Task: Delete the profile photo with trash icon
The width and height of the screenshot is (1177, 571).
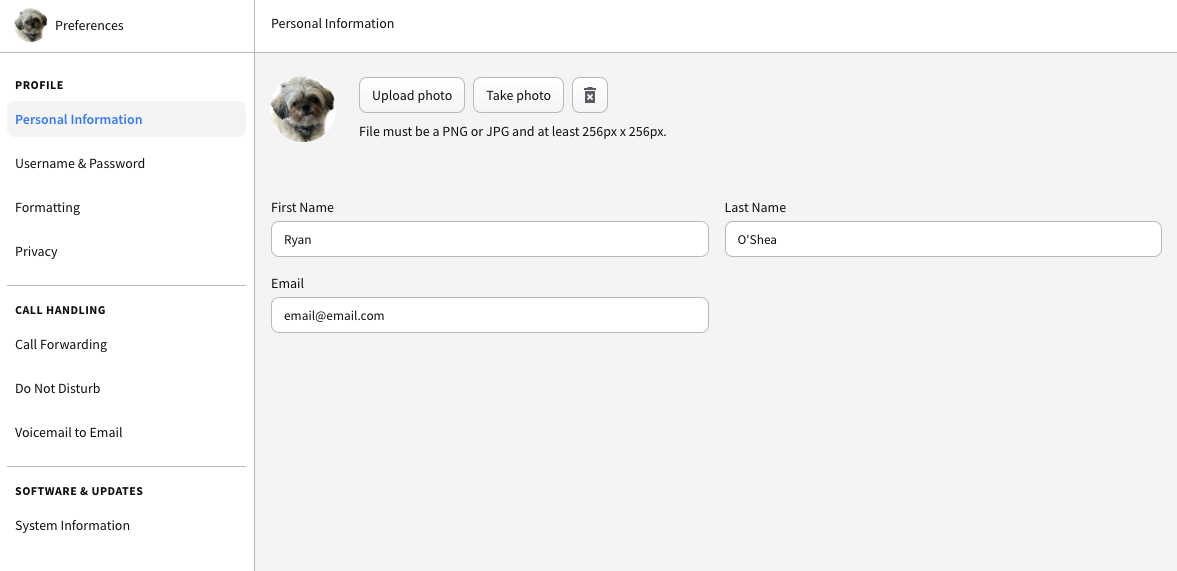Action: click(590, 95)
